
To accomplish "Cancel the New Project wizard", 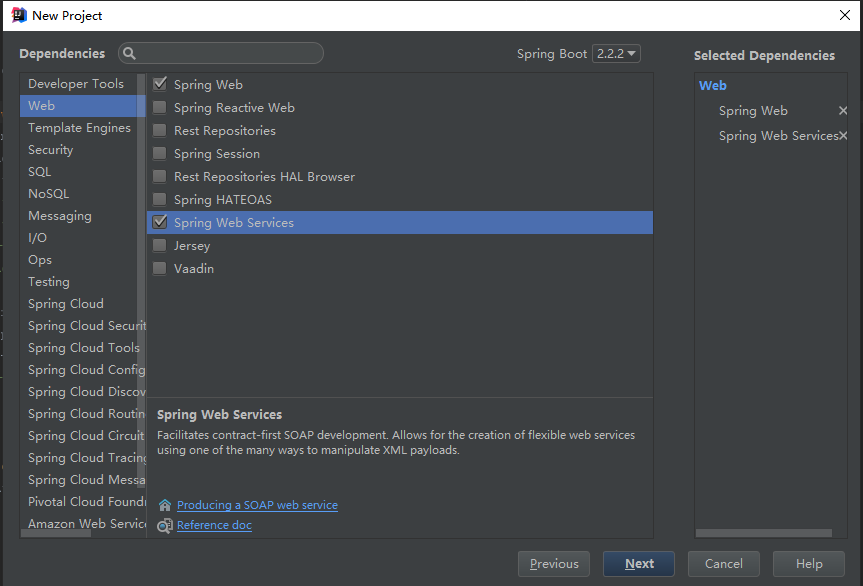I will tap(724, 564).
